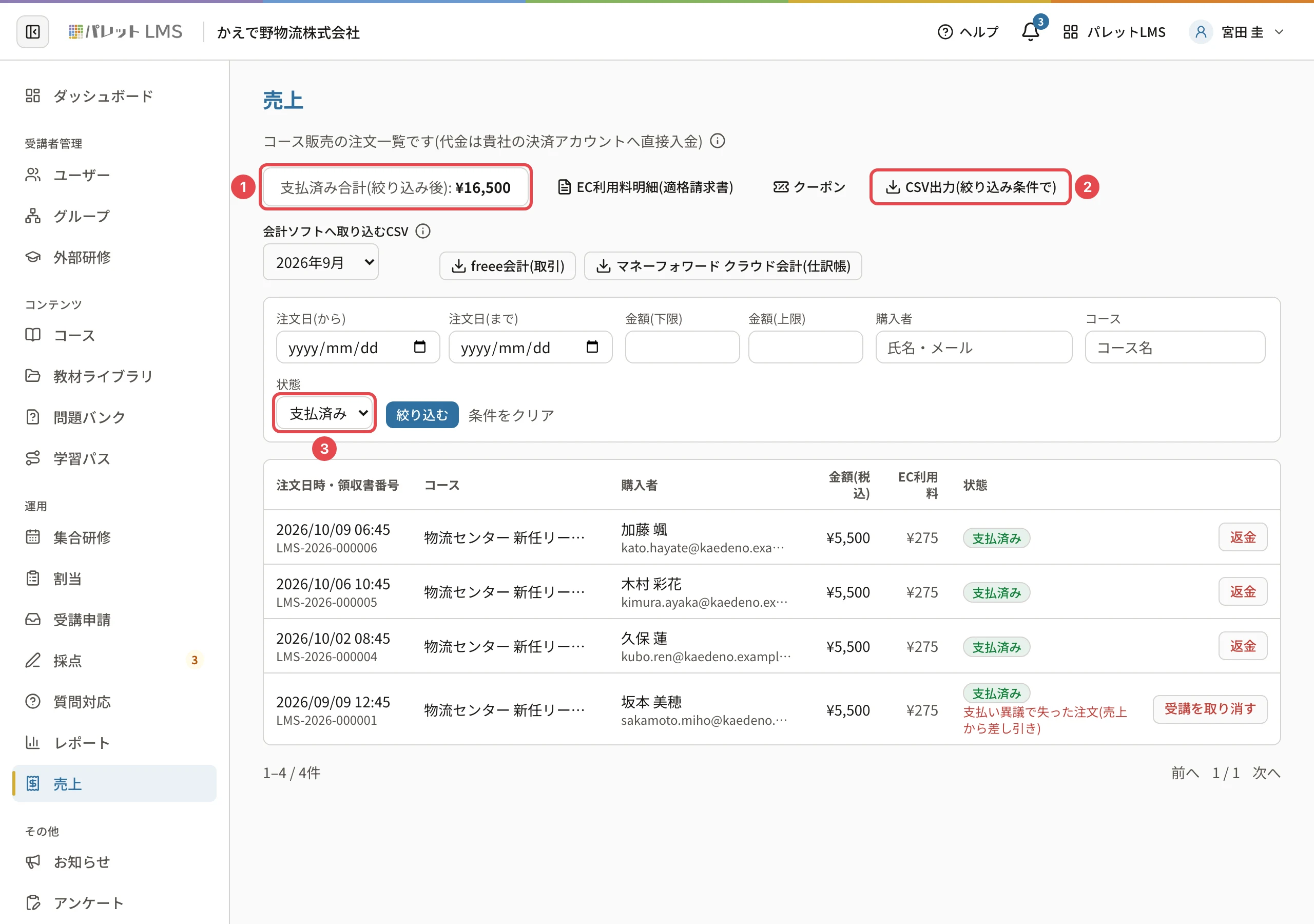The image size is (1314, 924).
Task: Open the notifications bell
Action: [x=1030, y=32]
